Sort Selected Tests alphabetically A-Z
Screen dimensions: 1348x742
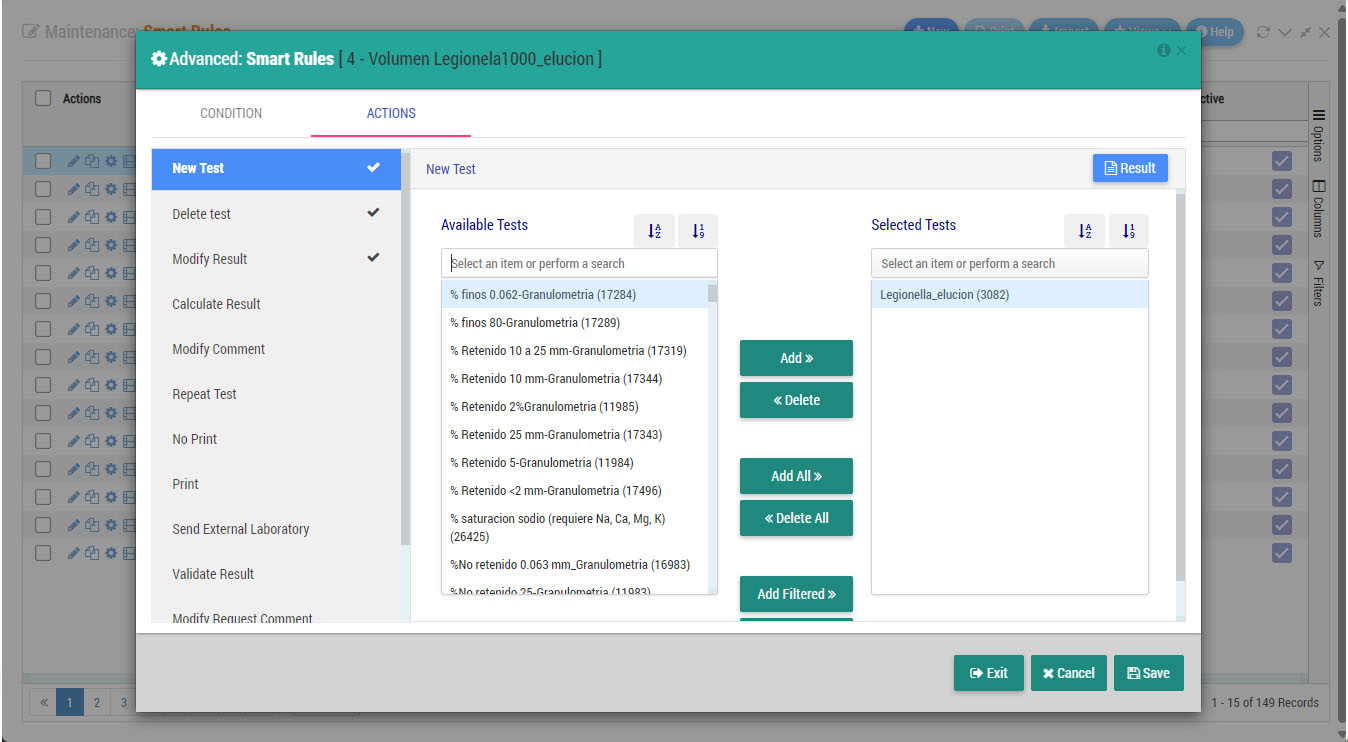pos(1085,231)
